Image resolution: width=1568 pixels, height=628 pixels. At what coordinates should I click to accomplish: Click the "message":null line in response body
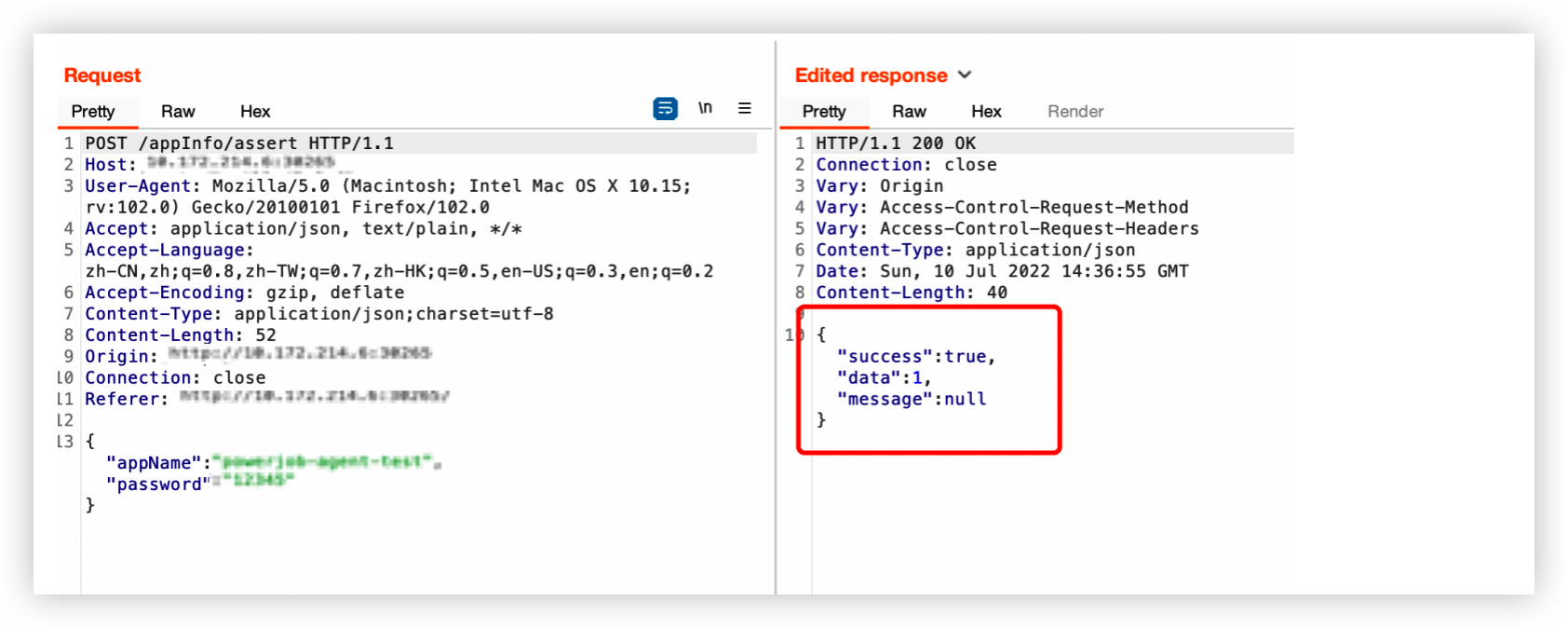pyautogui.click(x=912, y=401)
